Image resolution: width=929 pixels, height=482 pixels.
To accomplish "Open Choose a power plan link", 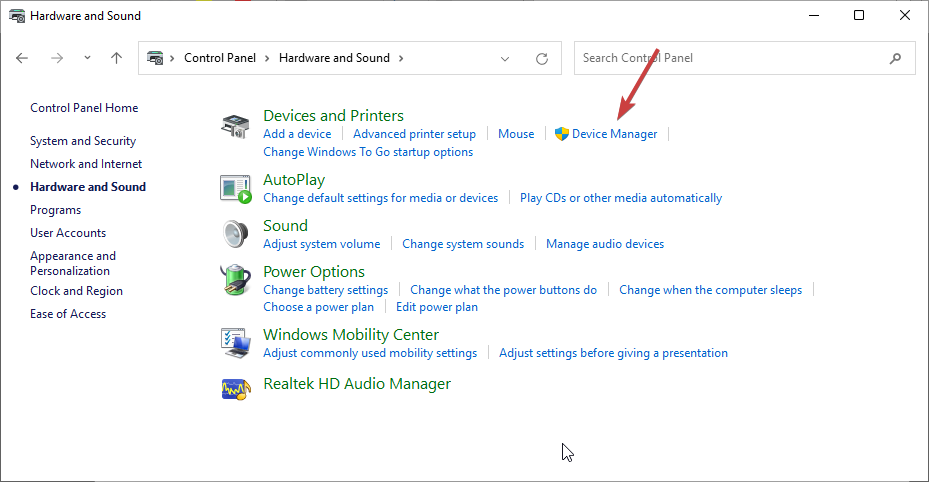I will (318, 307).
